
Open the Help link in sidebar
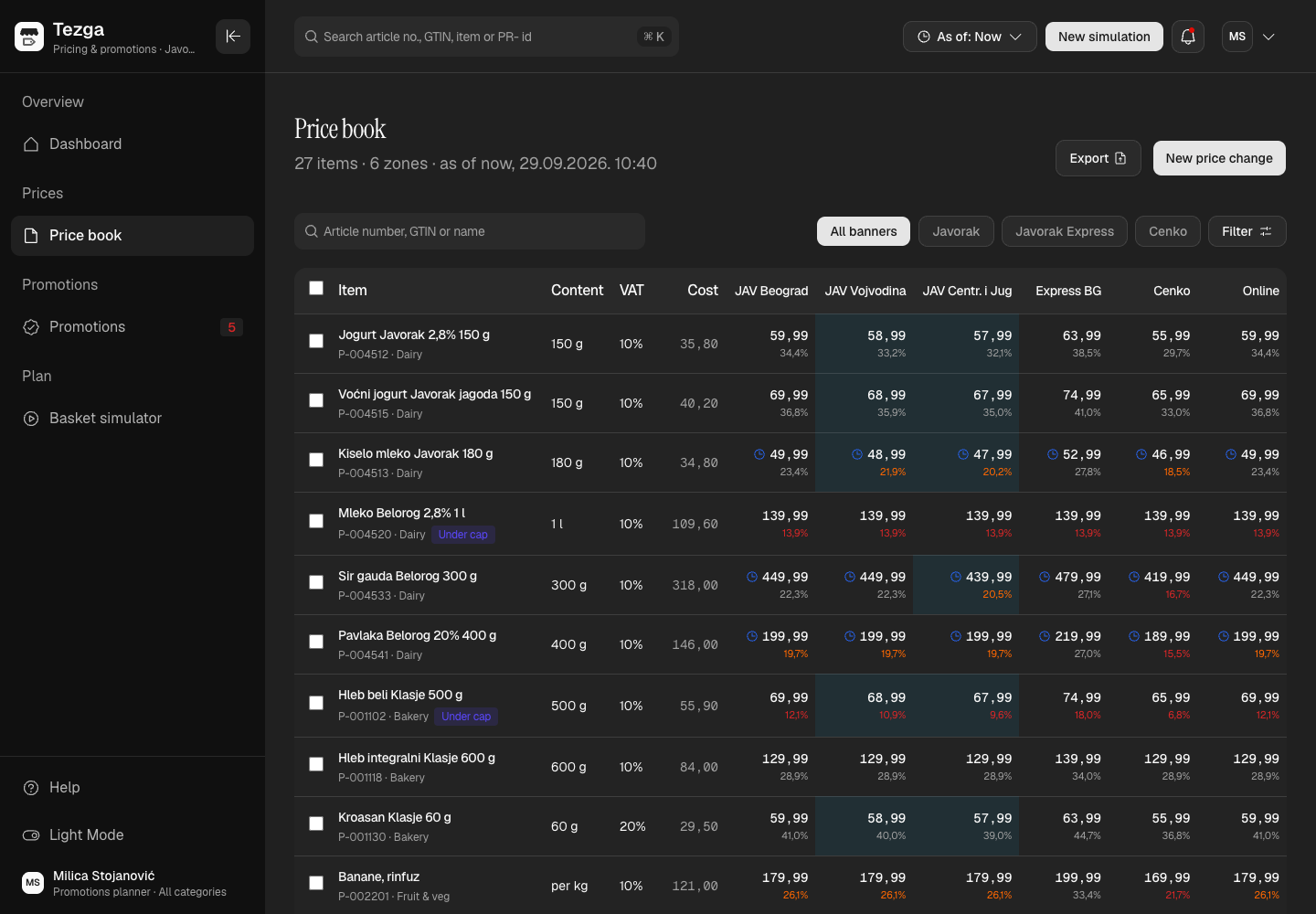coord(133,788)
